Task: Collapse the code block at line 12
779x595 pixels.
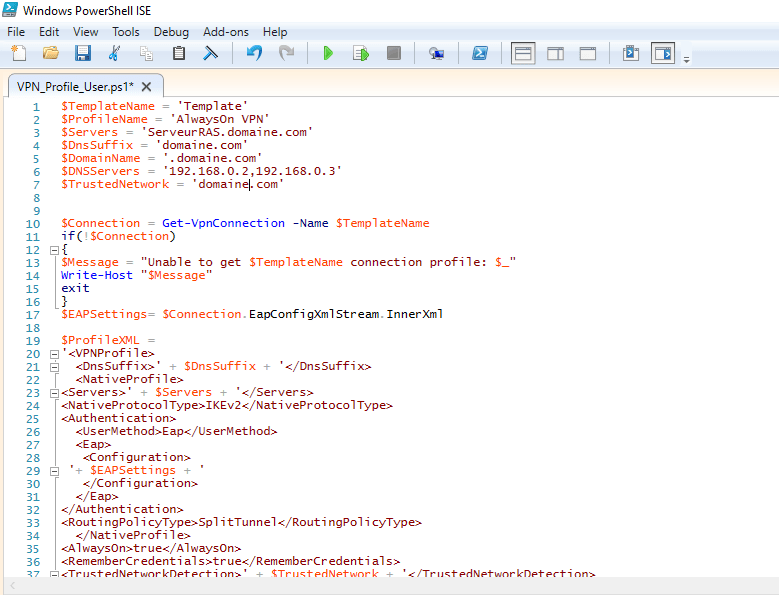Action: click(55, 250)
